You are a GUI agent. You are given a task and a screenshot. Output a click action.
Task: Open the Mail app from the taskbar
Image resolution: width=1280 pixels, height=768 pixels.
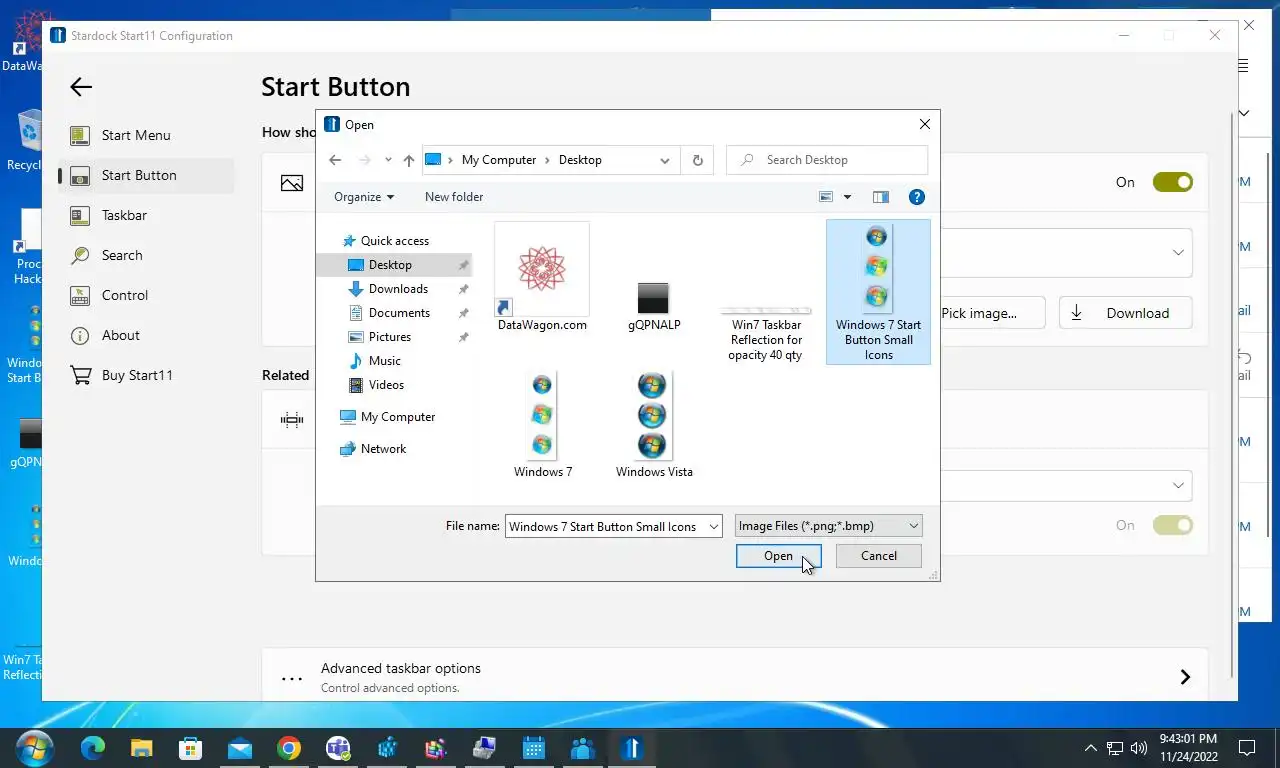(x=240, y=748)
